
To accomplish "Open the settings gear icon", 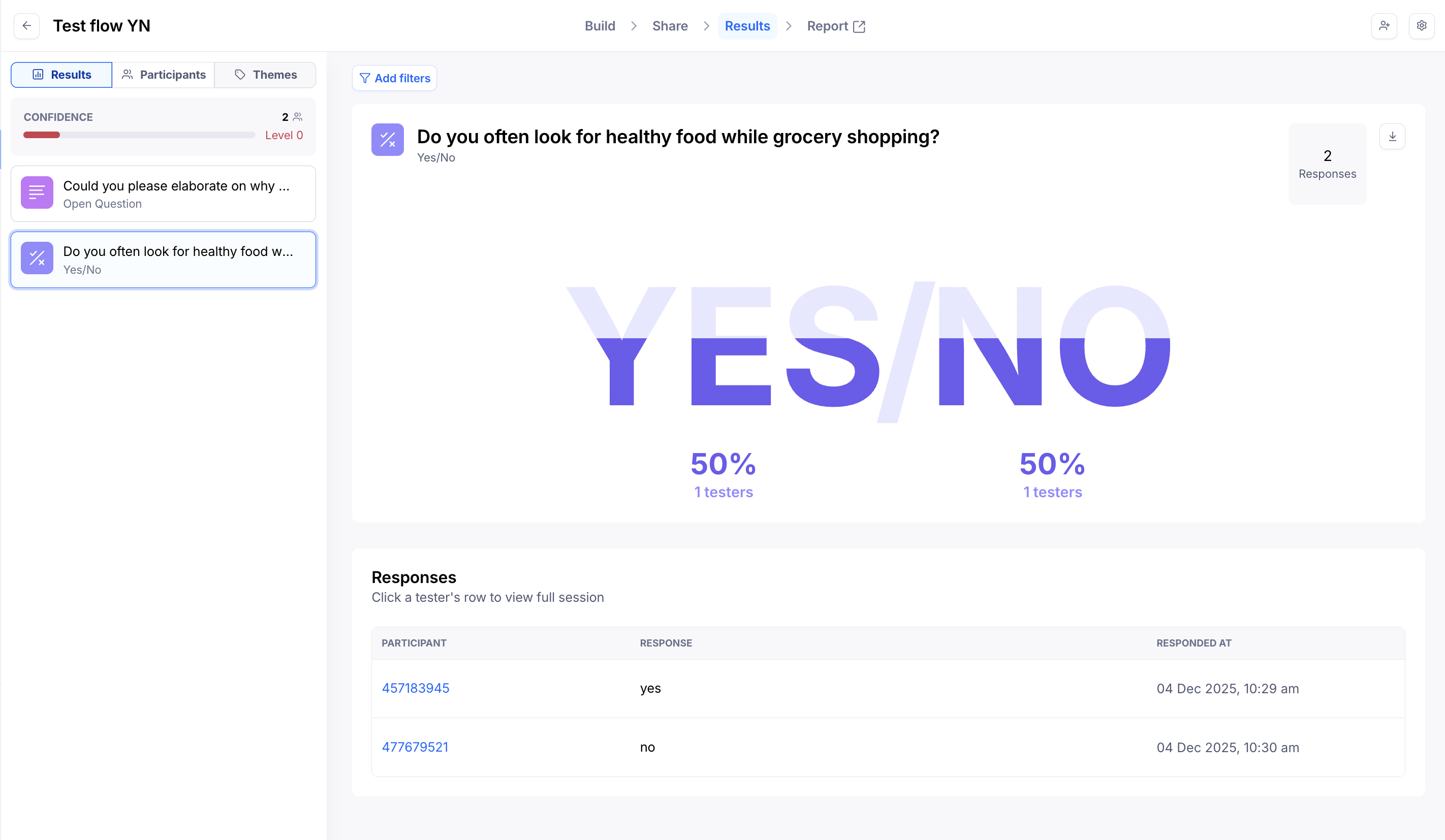I will coord(1421,26).
